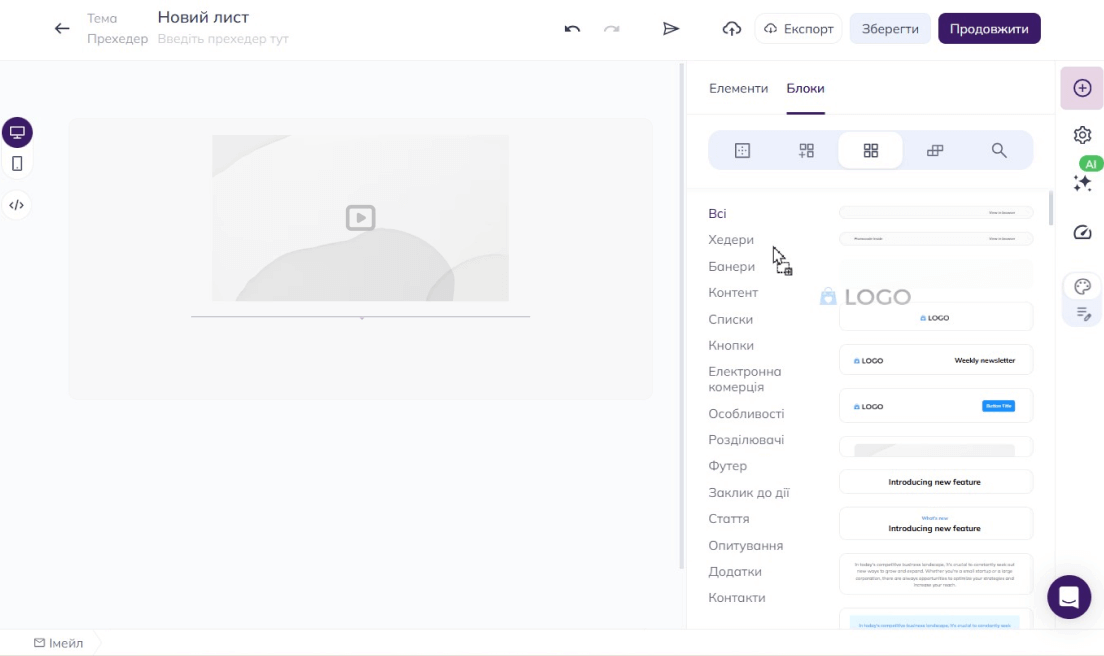Select the add-module grid icon

[806, 150]
